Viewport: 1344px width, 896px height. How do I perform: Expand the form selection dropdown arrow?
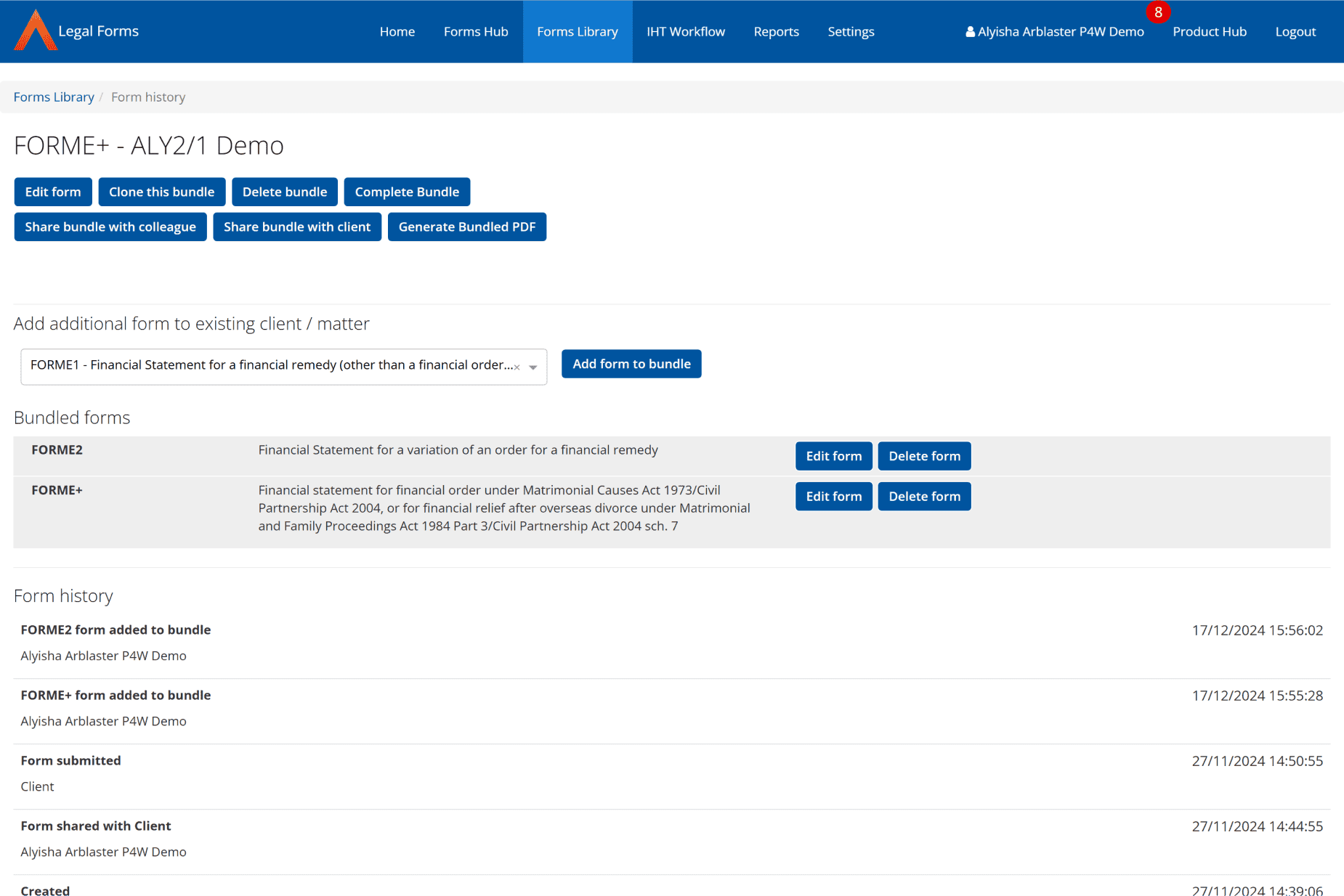[533, 367]
